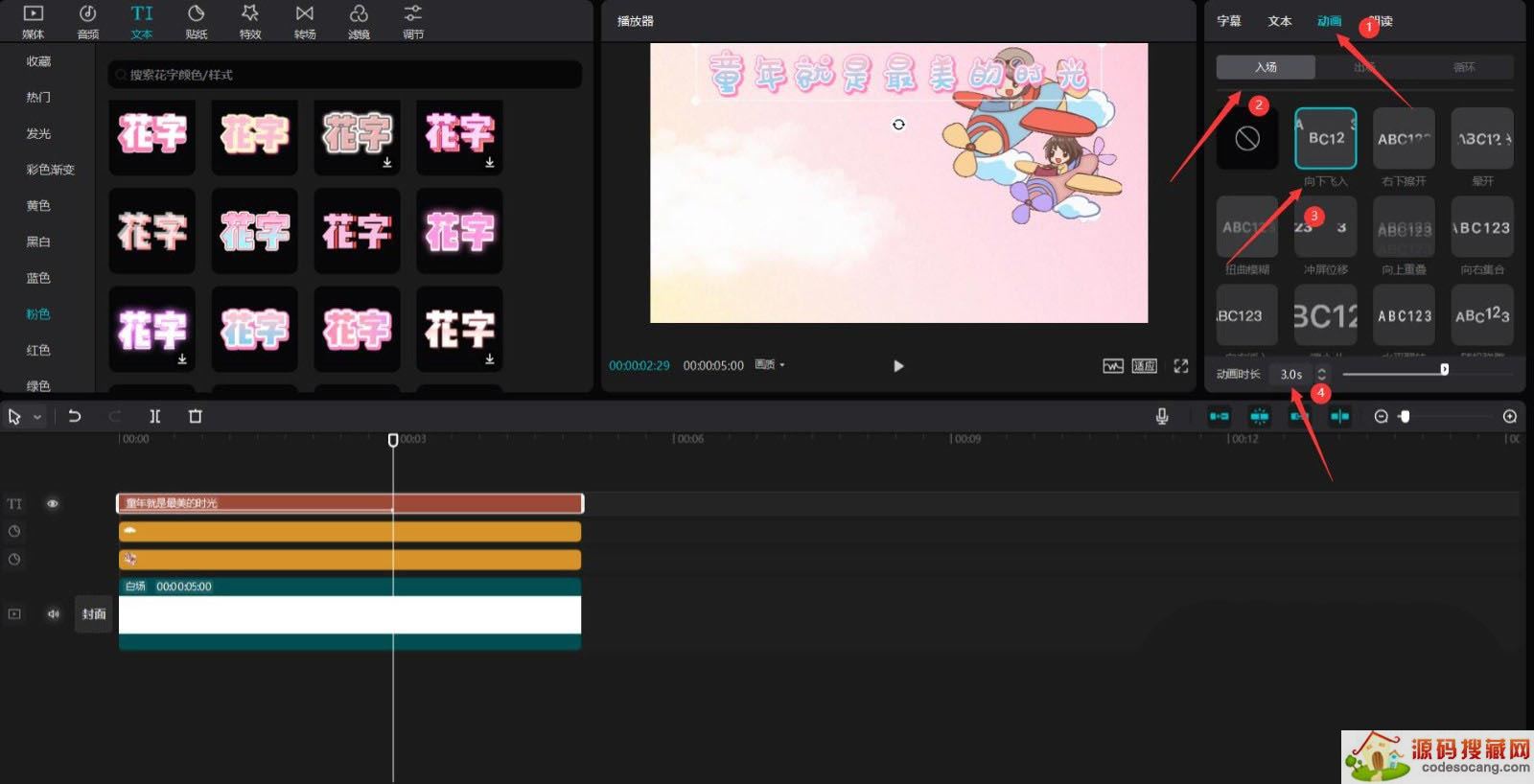The width and height of the screenshot is (1534, 784).
Task: Click the microphone record voiceover icon
Action: coord(1162,416)
